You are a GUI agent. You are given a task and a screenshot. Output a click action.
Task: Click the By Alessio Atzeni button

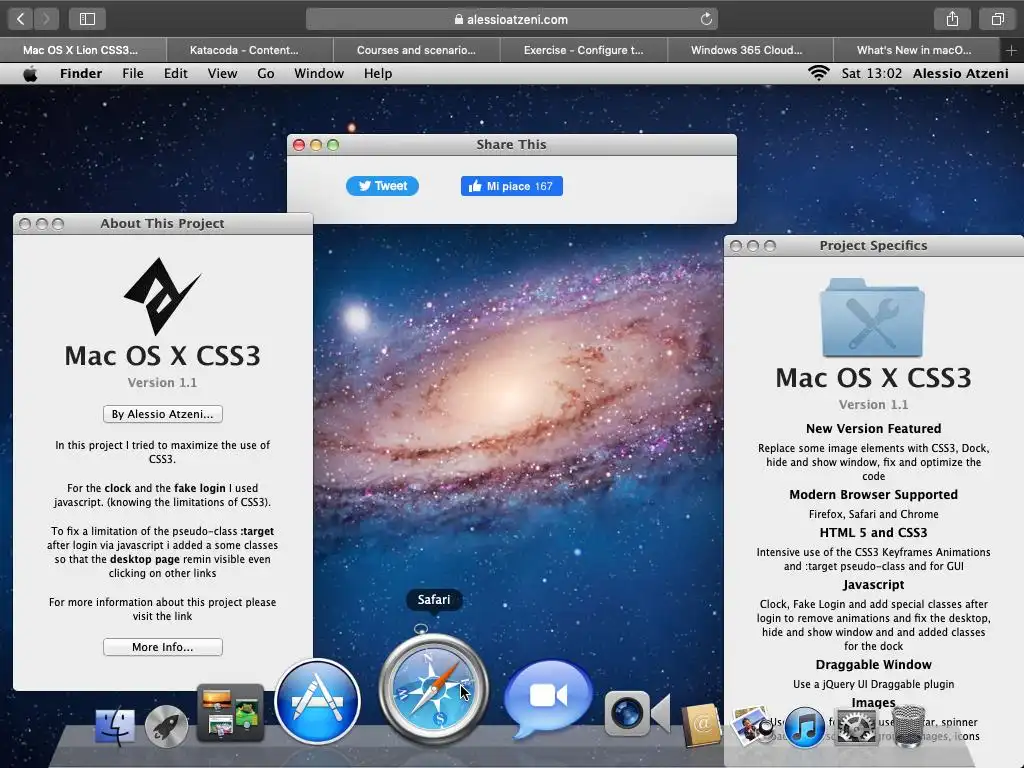pos(163,414)
